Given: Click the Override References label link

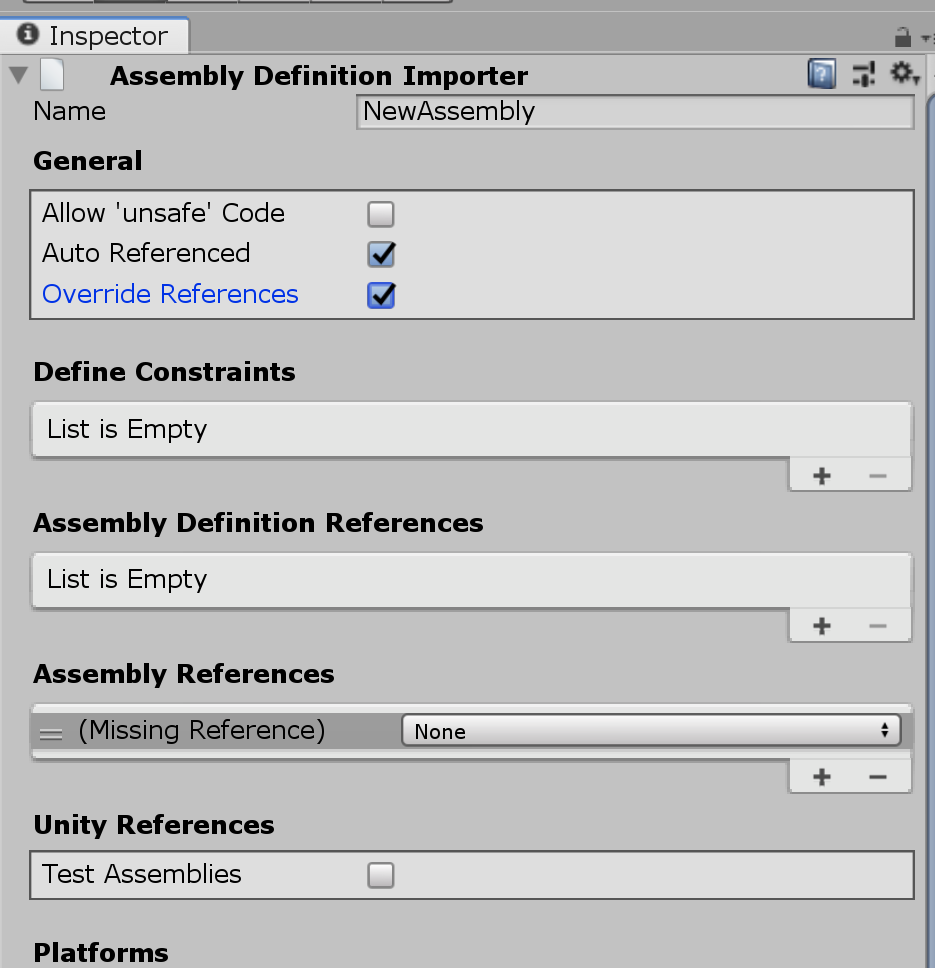Looking at the screenshot, I should click(170, 295).
